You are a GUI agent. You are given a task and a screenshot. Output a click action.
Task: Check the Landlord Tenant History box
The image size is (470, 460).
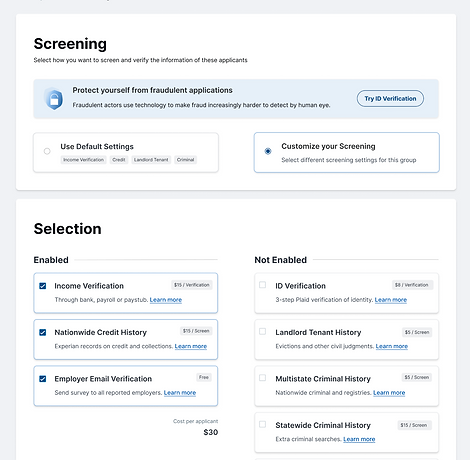tap(263, 331)
